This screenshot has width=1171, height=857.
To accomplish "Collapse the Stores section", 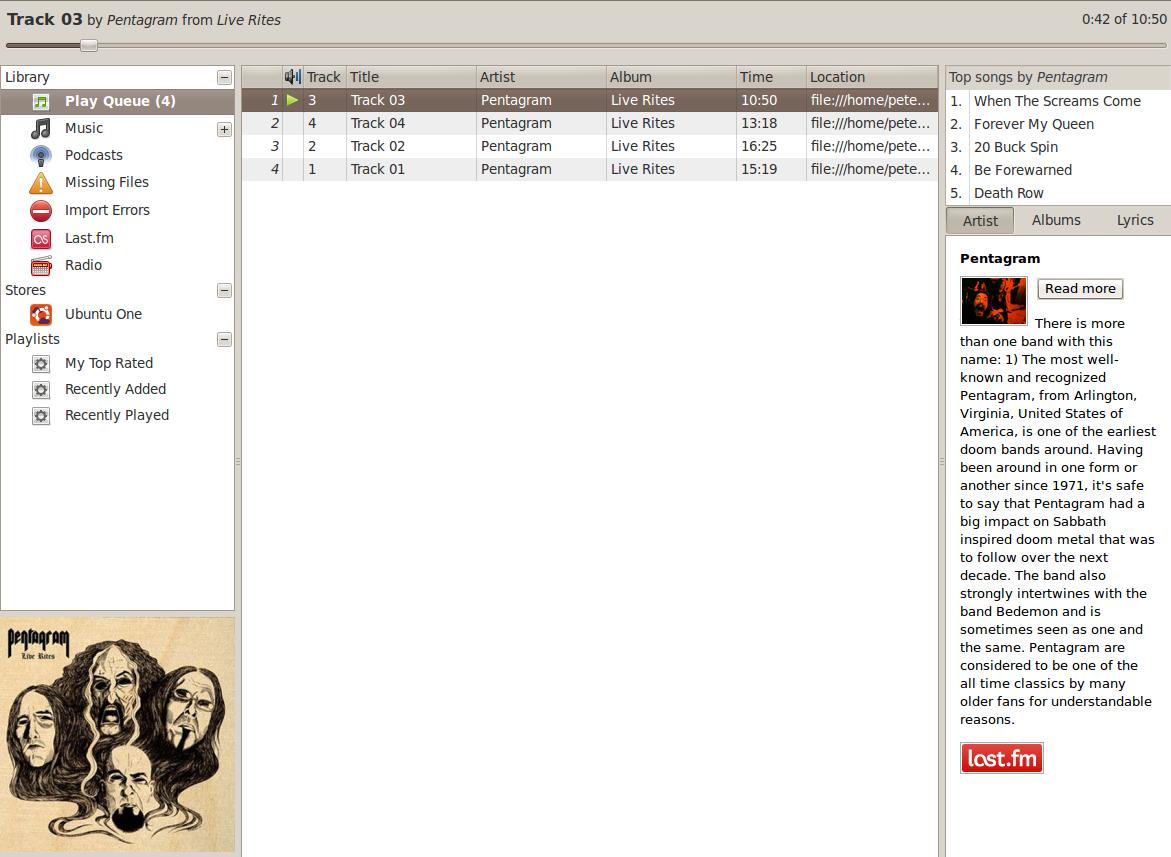I will [224, 290].
